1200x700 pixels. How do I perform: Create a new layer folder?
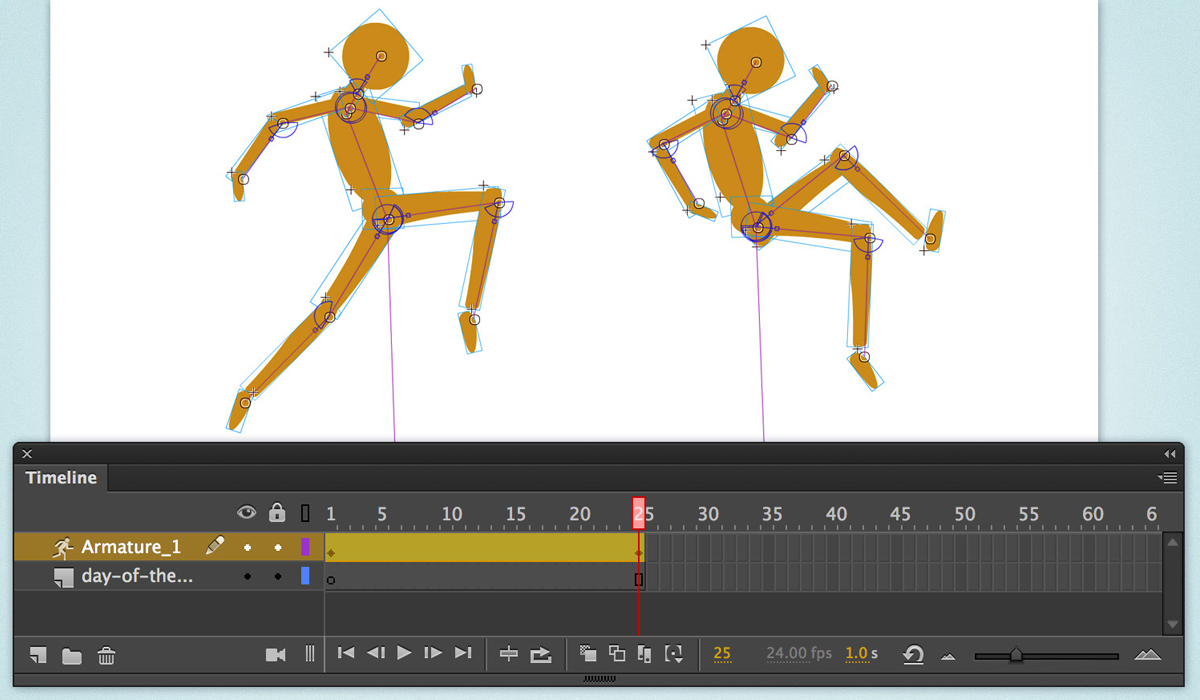pos(70,655)
